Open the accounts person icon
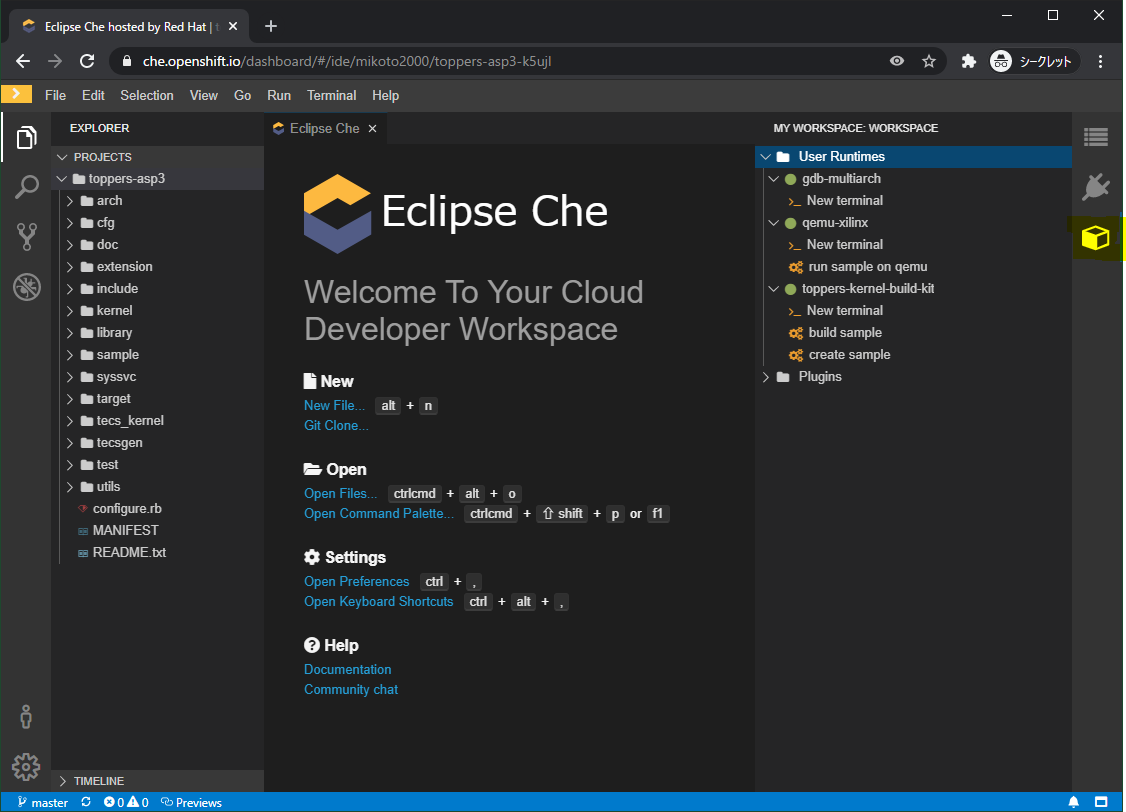 coord(27,717)
